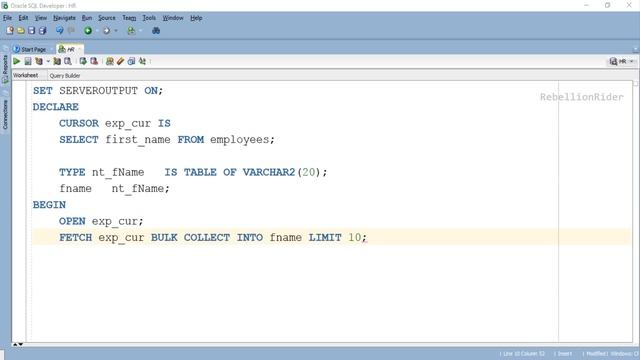The height and width of the screenshot is (360, 640).
Task: Click the Explain Plan icon
Action: pyautogui.click(x=39, y=61)
